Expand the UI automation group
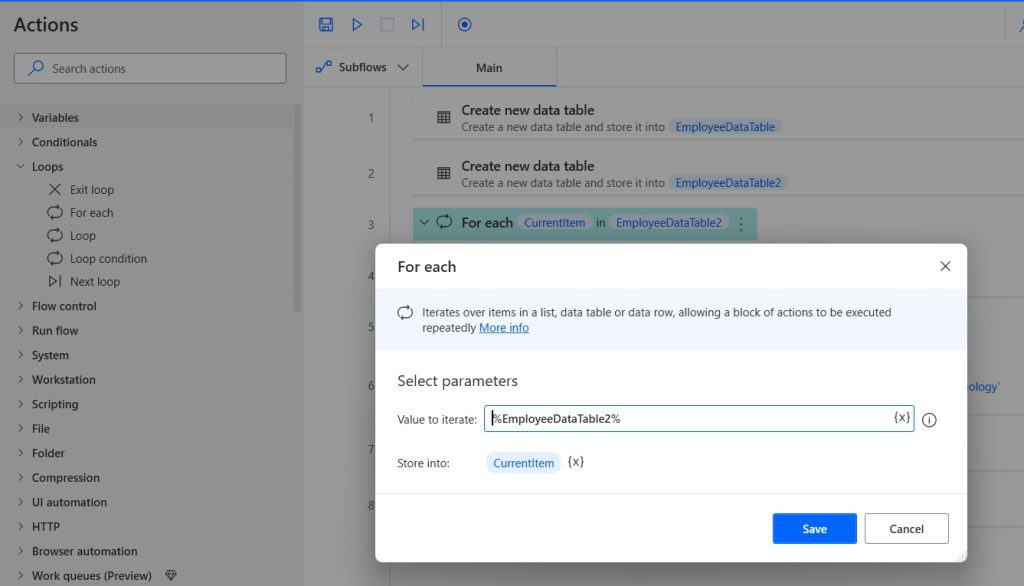Viewport: 1024px width, 586px height. tap(21, 502)
